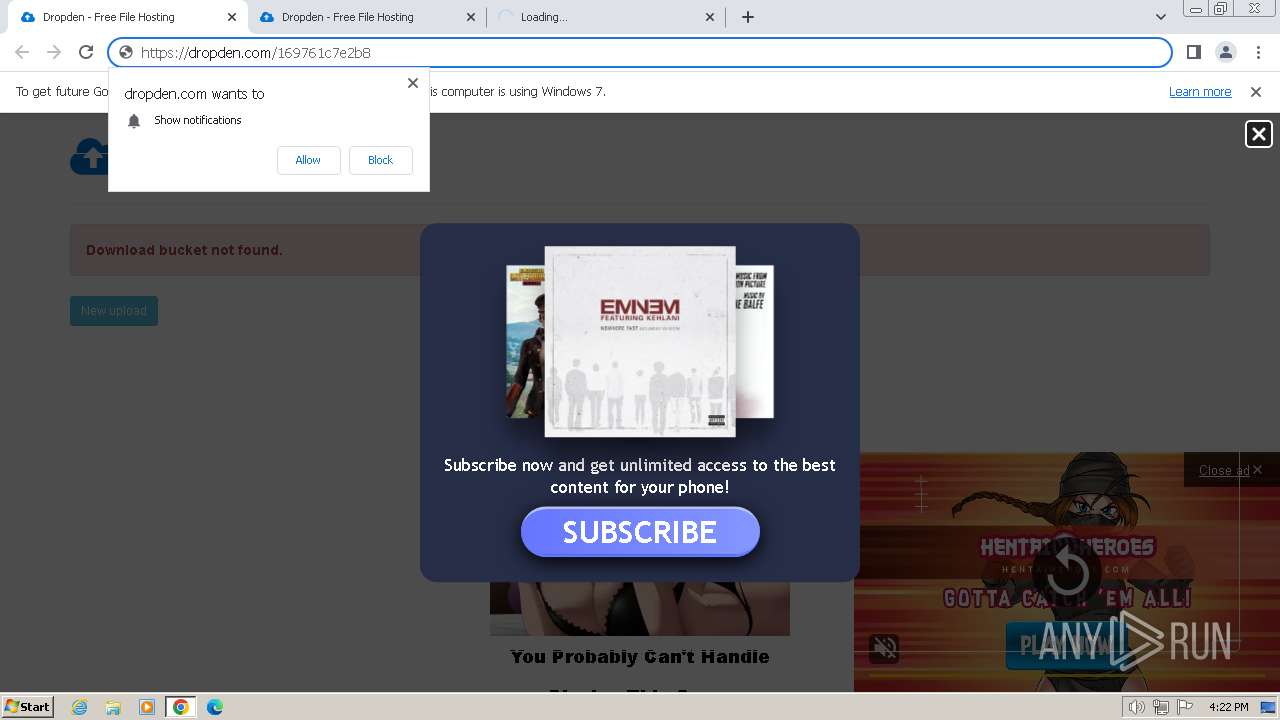Click the SUBSCRIBE button
The width and height of the screenshot is (1280, 720).
pyautogui.click(x=640, y=532)
